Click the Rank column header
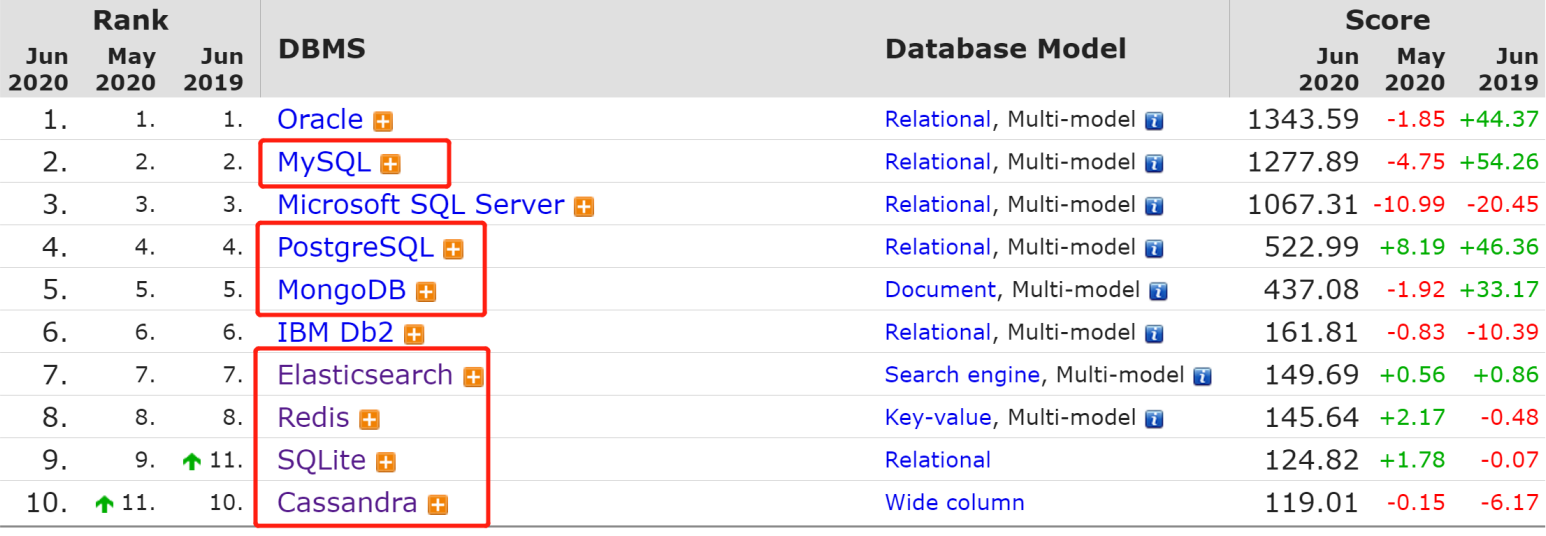Screen dimensions: 1546x536 [130, 20]
